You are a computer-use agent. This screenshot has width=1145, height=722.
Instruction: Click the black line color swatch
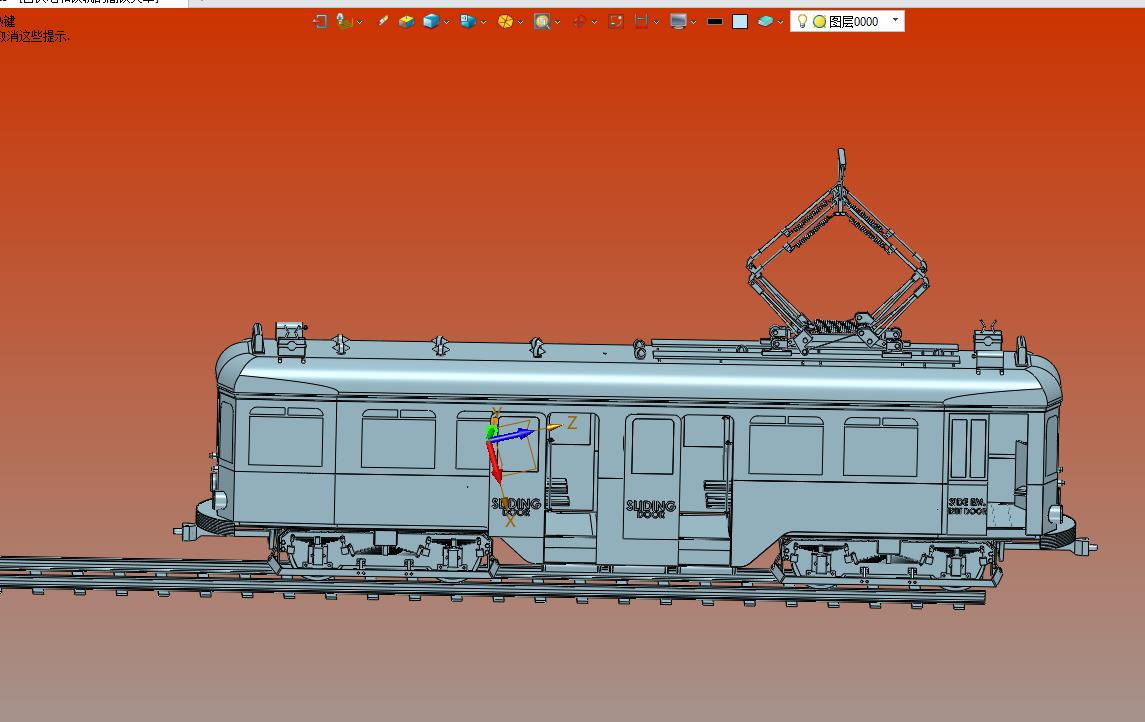pyautogui.click(x=716, y=22)
